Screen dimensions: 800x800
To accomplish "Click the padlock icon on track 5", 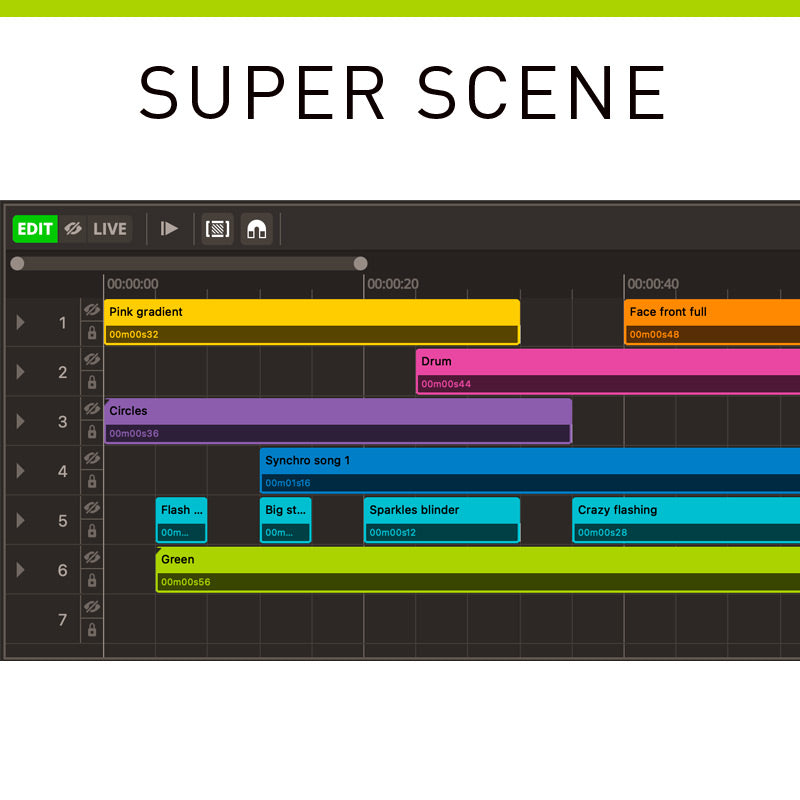I will coord(92,531).
